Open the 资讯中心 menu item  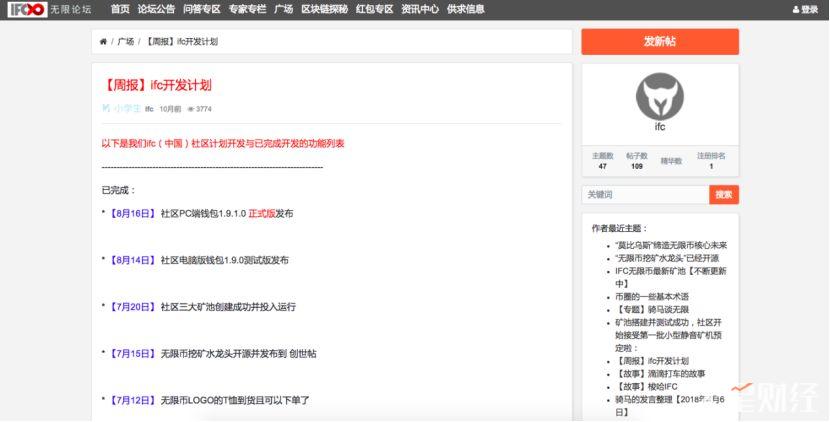coord(420,9)
